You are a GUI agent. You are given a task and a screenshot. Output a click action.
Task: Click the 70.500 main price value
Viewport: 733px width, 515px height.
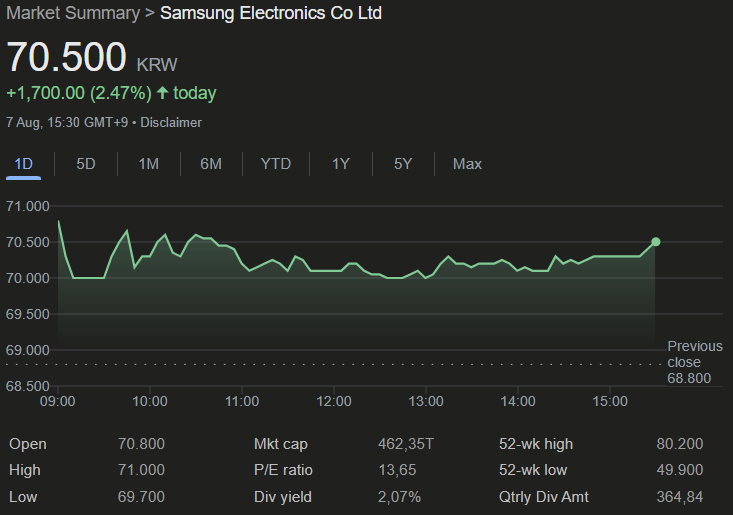pyautogui.click(x=66, y=57)
